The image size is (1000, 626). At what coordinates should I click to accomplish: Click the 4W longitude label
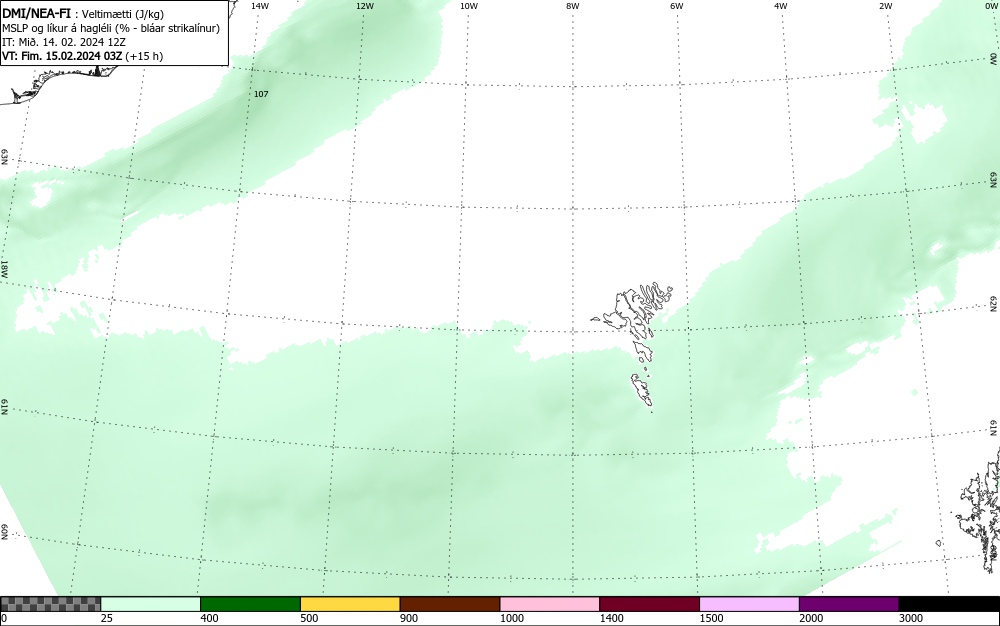point(781,6)
